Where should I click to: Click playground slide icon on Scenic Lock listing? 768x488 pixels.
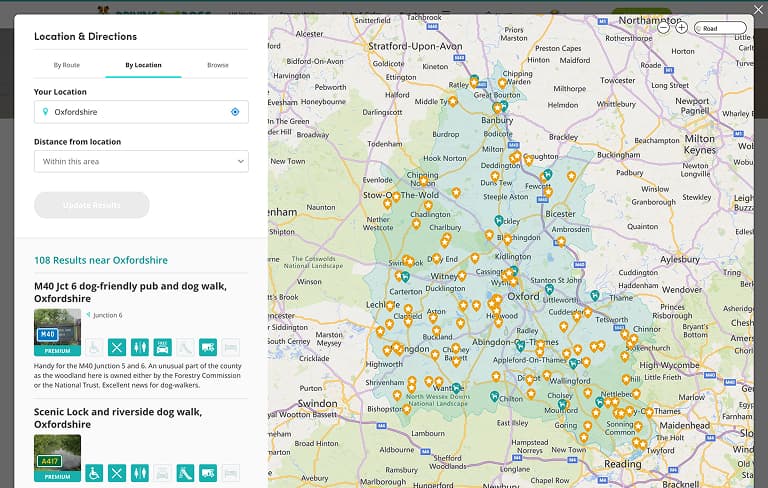[185, 472]
